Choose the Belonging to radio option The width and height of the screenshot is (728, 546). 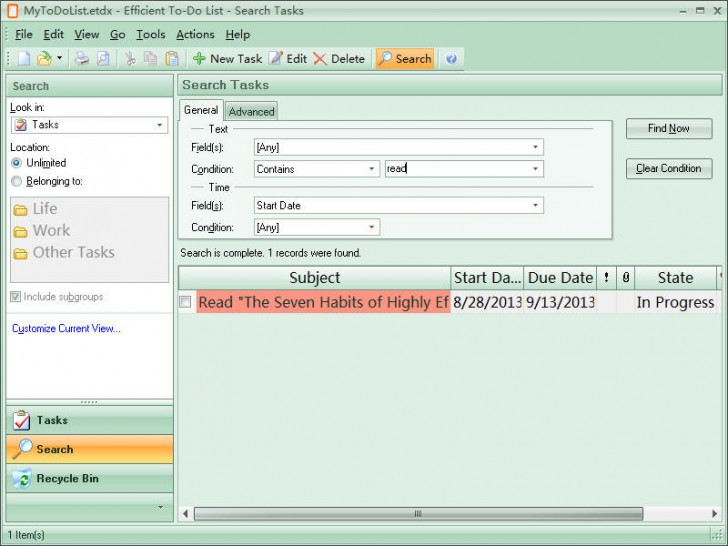pyautogui.click(x=17, y=181)
